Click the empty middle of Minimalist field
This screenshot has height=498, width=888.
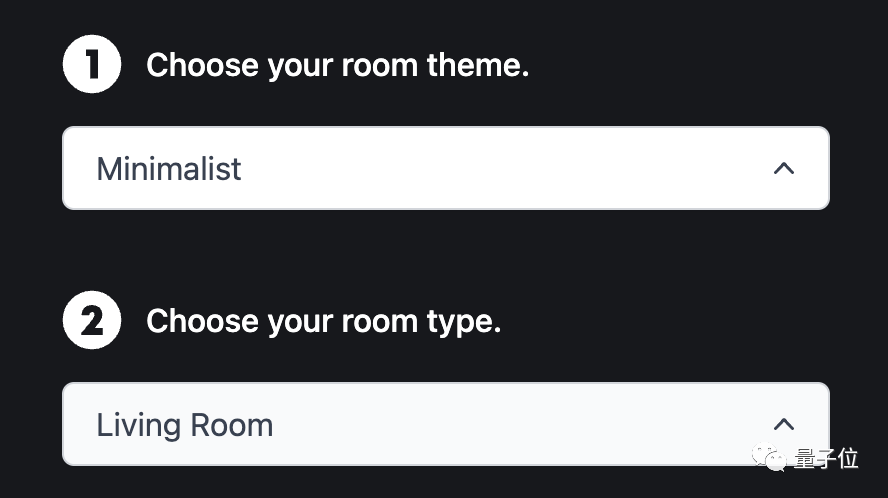[x=504, y=168]
